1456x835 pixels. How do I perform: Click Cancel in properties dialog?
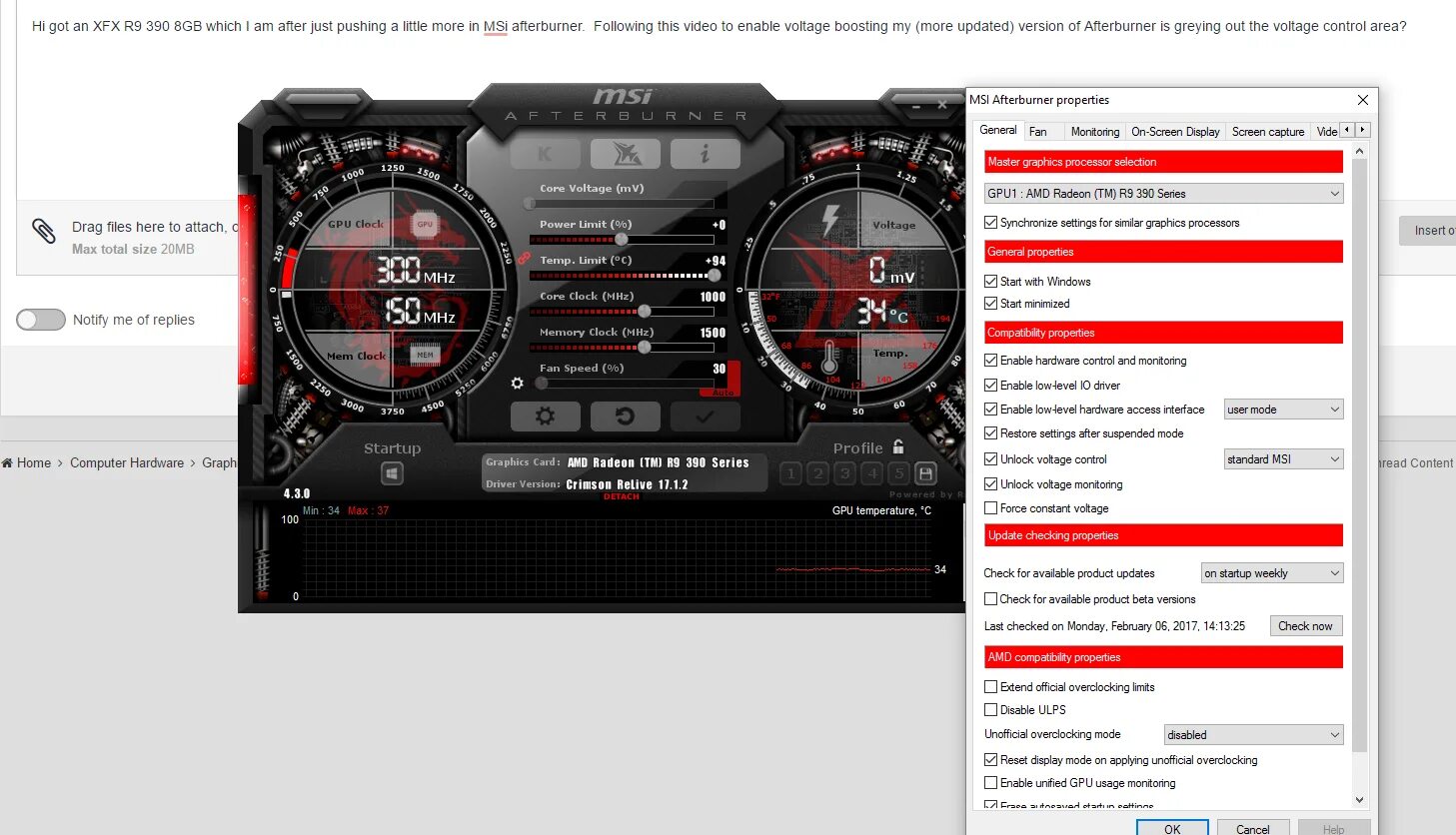coord(1252,828)
